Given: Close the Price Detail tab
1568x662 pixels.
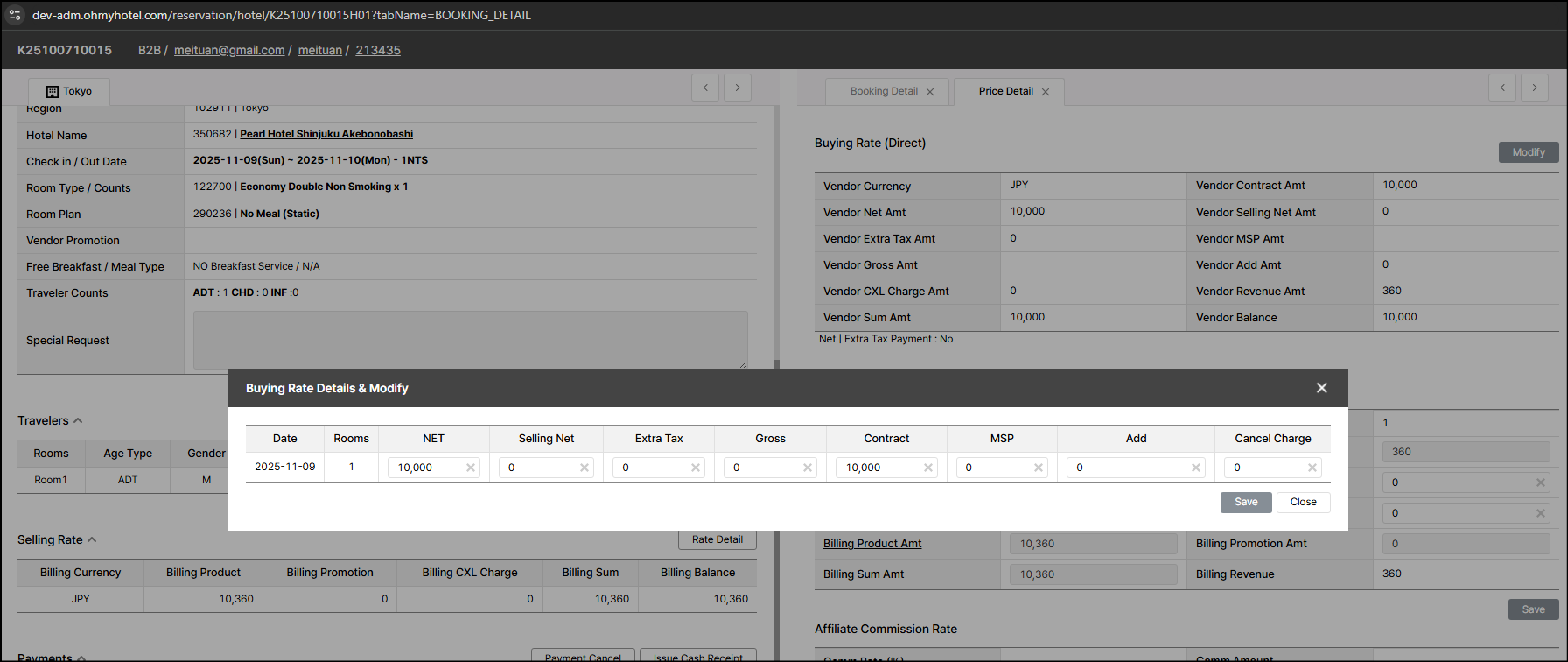Looking at the screenshot, I should point(1046,92).
